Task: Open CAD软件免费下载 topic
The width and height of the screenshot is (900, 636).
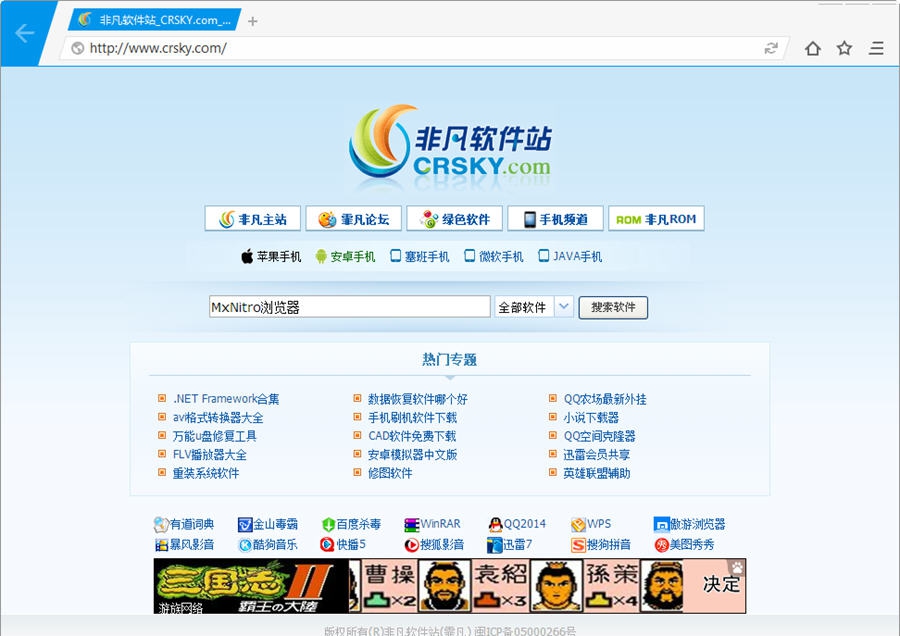Action: click(x=412, y=436)
